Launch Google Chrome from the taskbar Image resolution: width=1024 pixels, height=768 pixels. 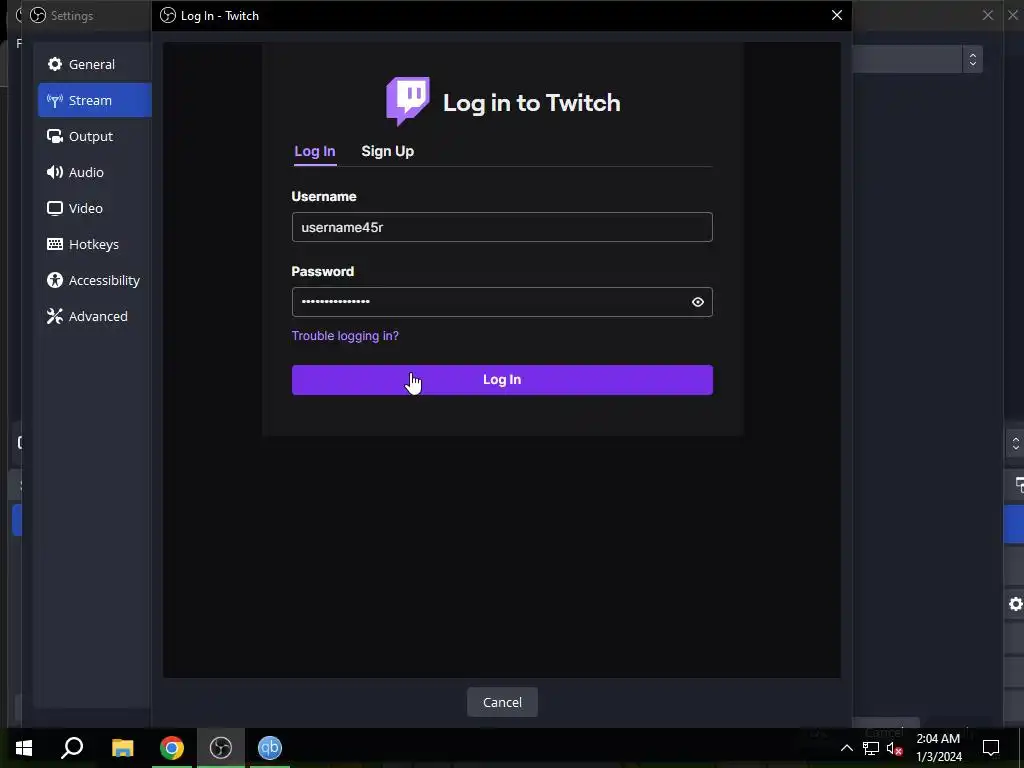point(172,748)
